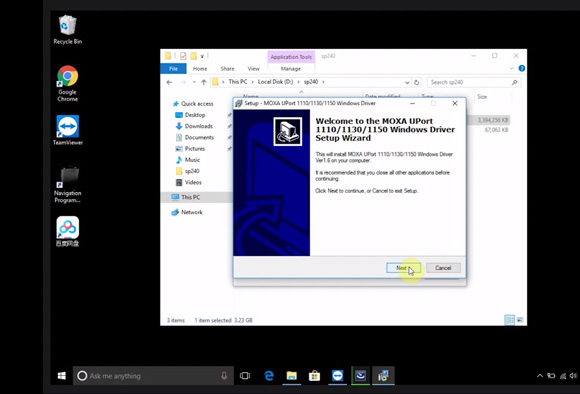Open File Explorer from the taskbar

[291, 376]
